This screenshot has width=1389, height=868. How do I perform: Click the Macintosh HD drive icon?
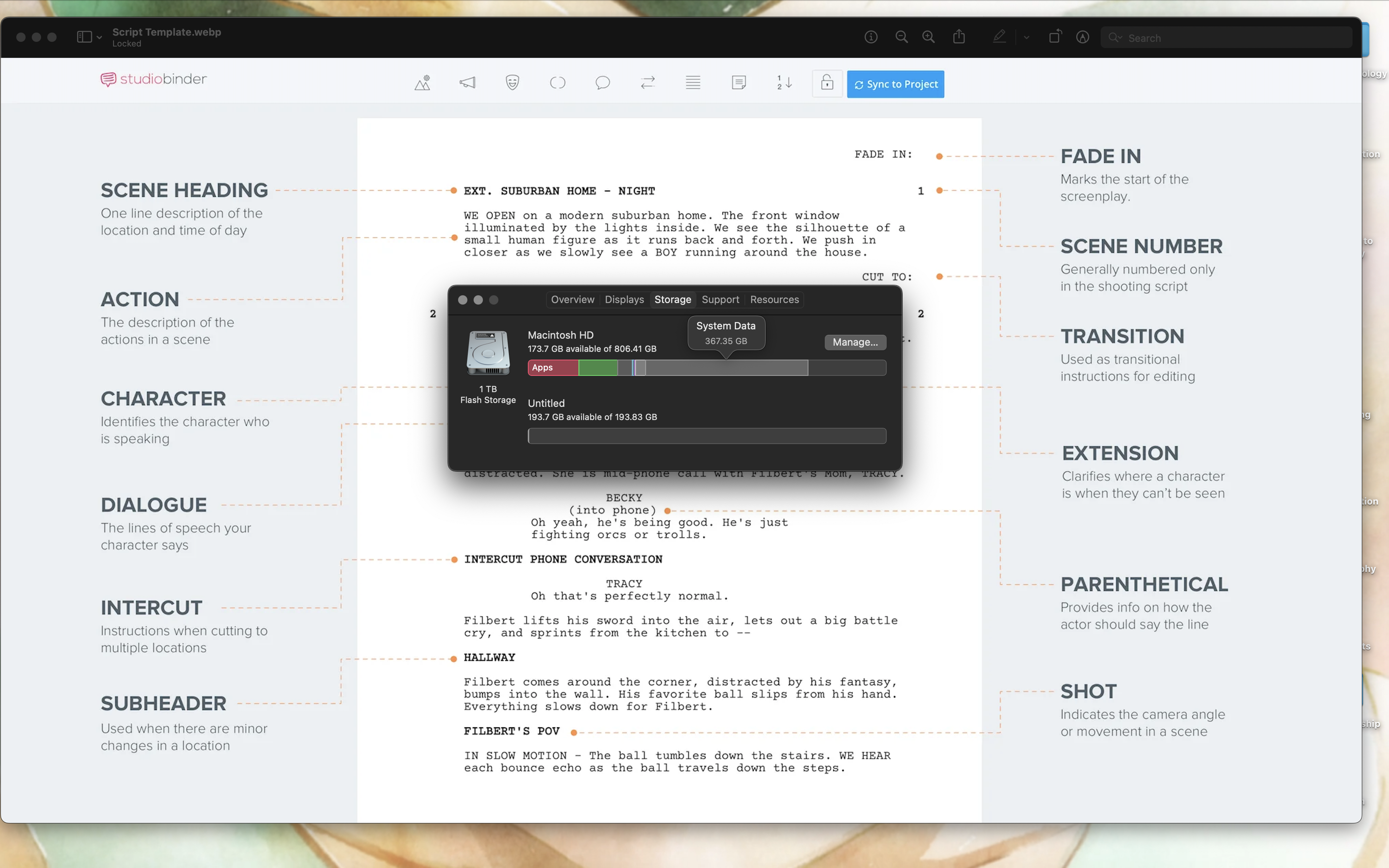coord(488,353)
